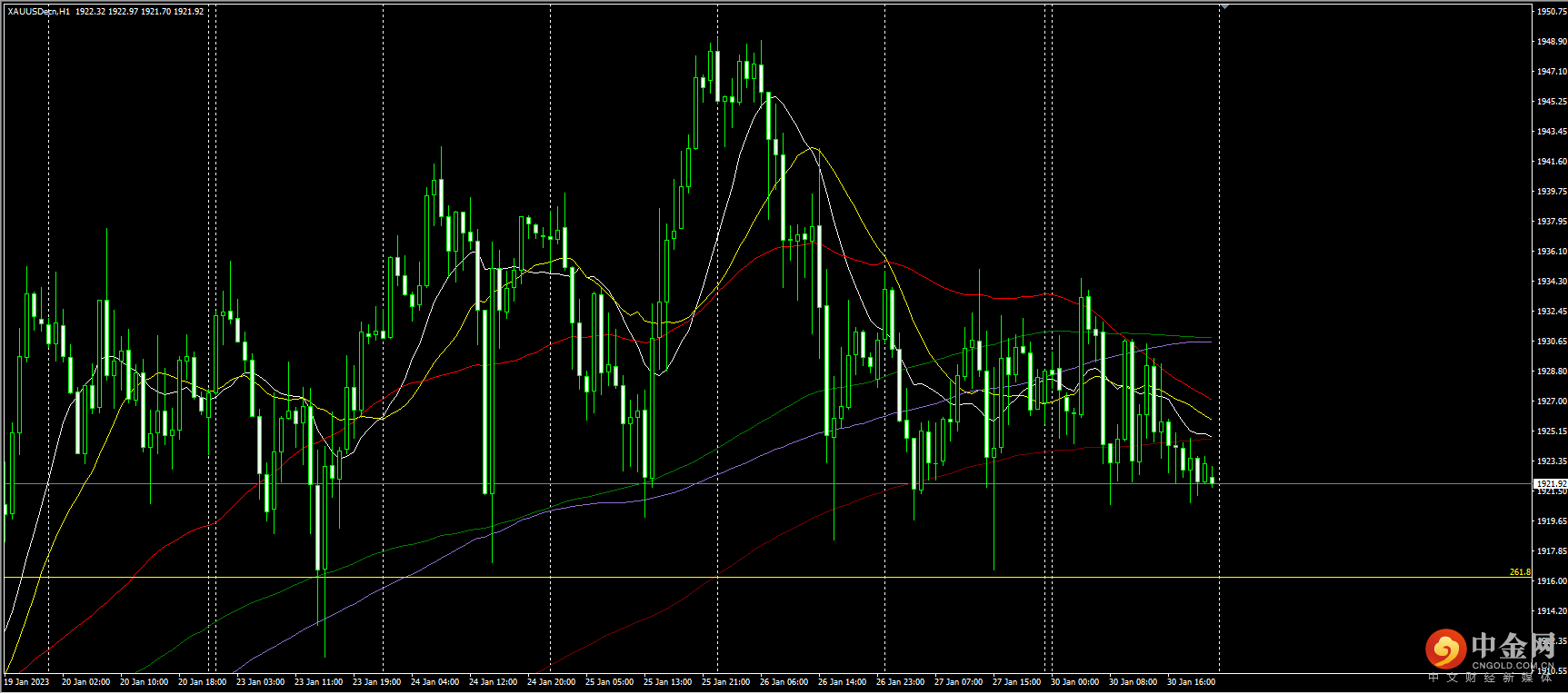
Task: Click the 1923.35 price axis label
Action: click(1552, 461)
